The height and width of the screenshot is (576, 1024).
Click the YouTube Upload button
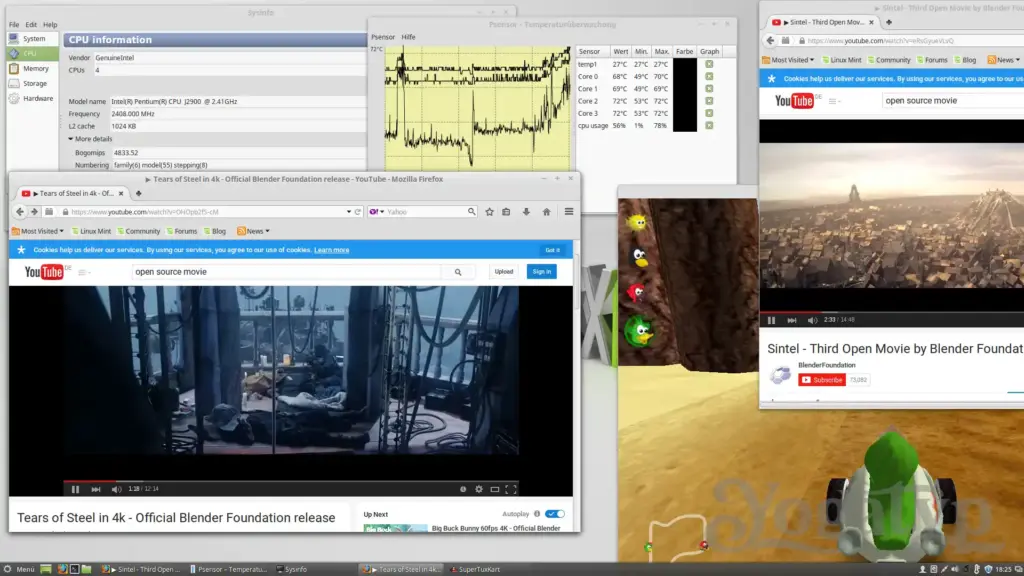504,272
